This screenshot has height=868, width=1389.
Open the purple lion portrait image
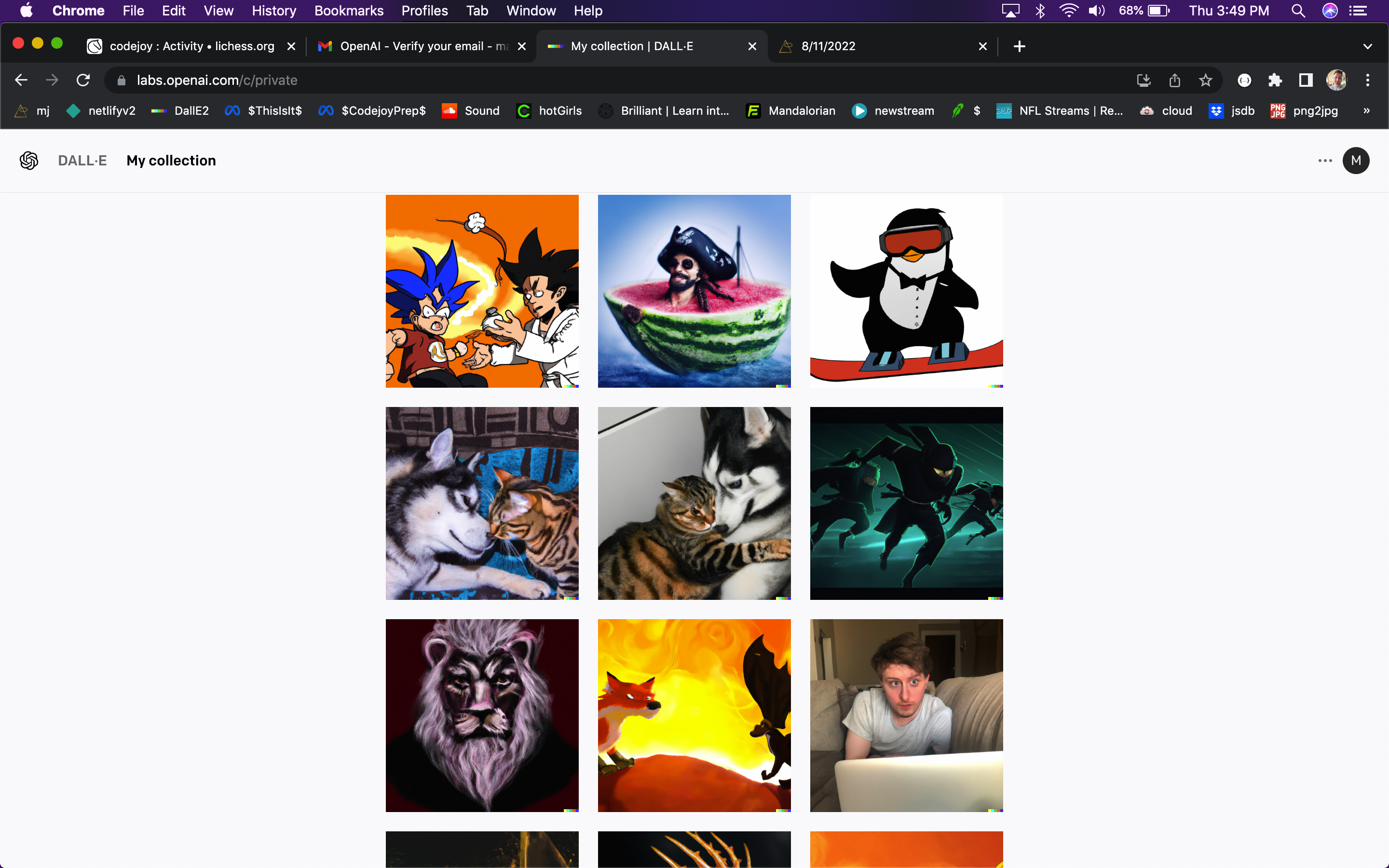tap(482, 715)
